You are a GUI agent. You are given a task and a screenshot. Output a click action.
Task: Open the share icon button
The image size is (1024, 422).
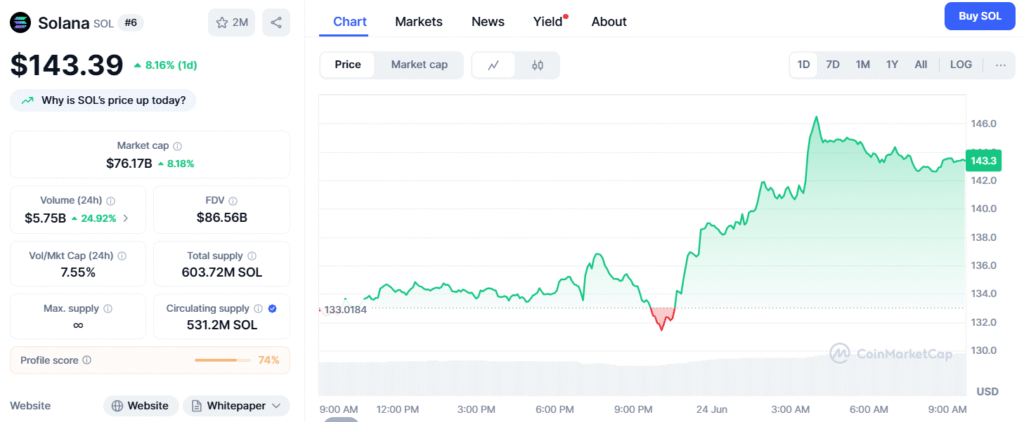(x=276, y=23)
